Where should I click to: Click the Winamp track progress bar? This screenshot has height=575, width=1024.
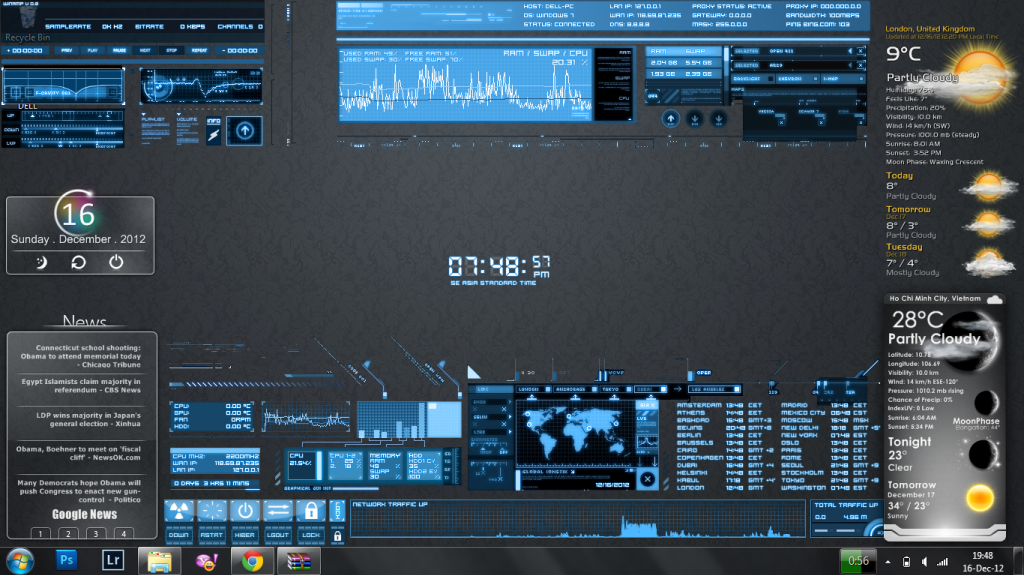[x=133, y=61]
